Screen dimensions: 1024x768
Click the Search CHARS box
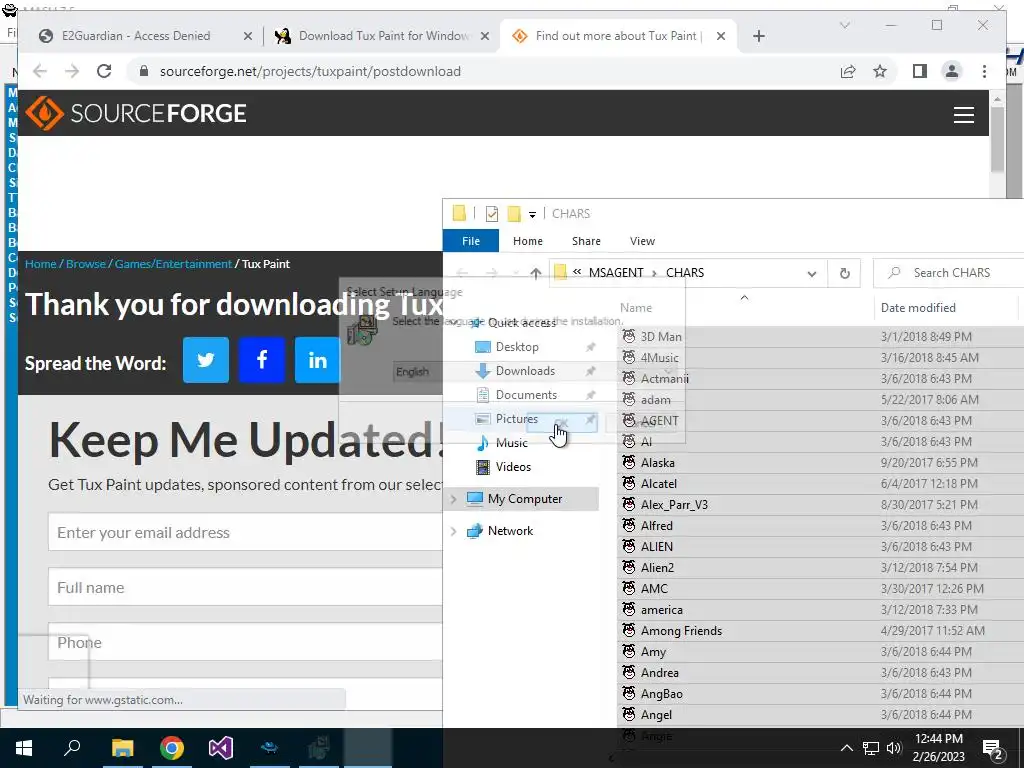pos(948,273)
